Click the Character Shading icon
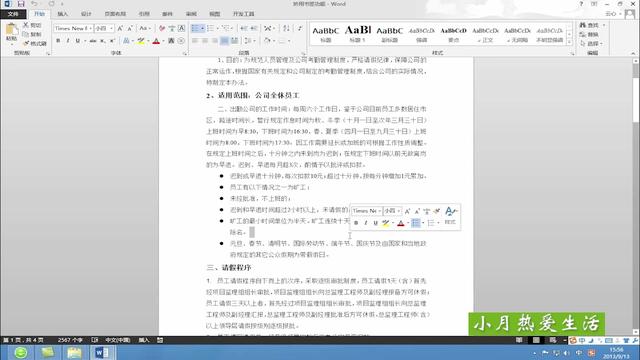 tap(171, 41)
